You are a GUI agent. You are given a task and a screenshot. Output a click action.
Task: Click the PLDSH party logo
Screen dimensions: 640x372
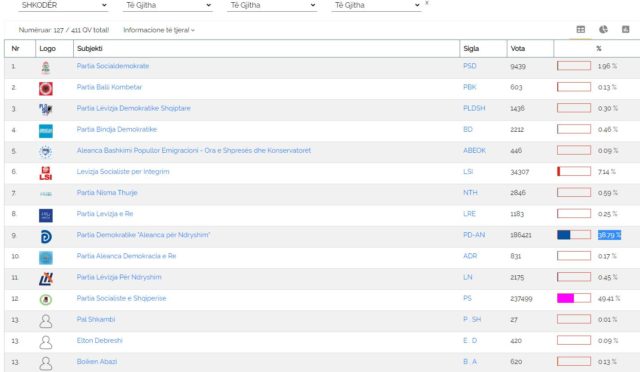(46, 109)
